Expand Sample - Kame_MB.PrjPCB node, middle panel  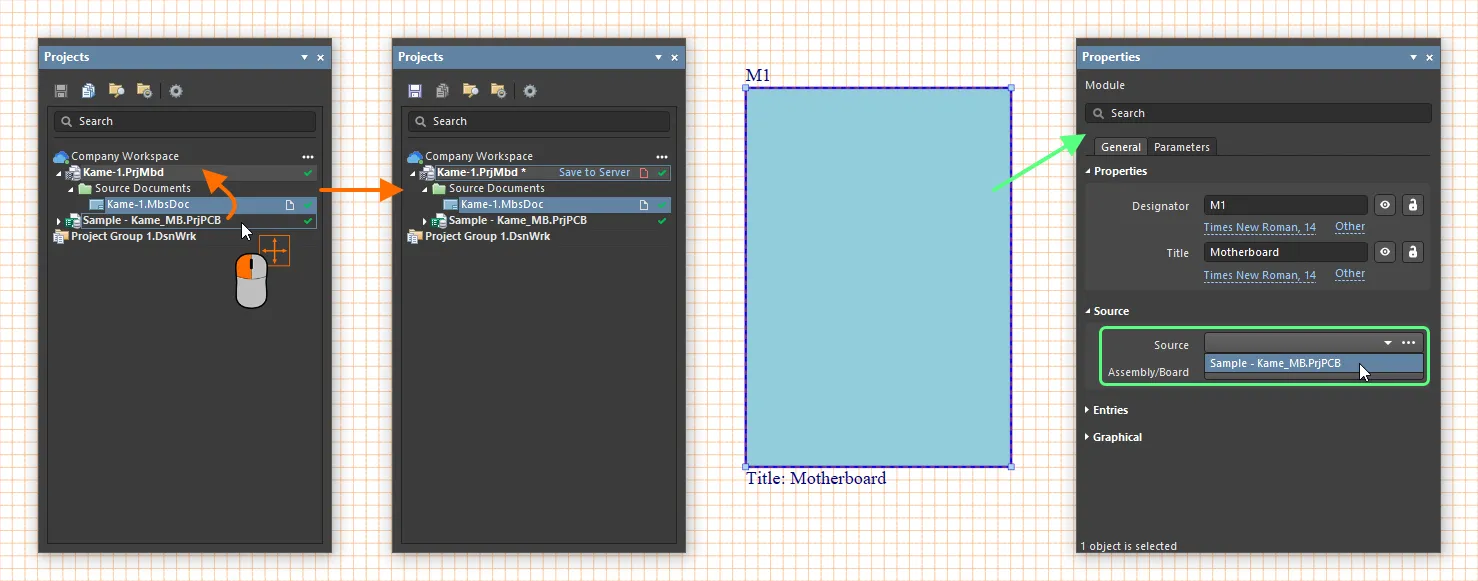425,221
